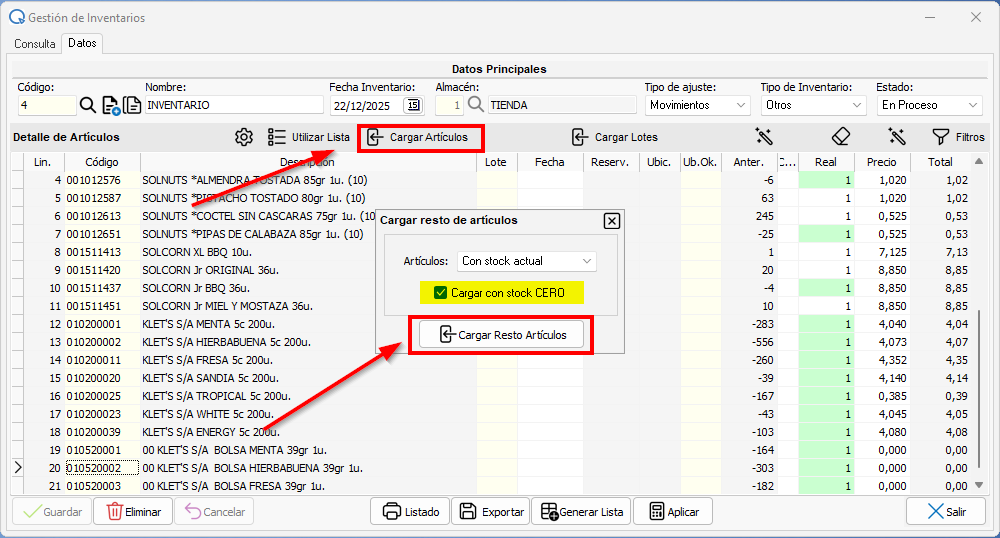Screen dimensions: 1000x538
Task: Click the Listado print button
Action: (410, 512)
